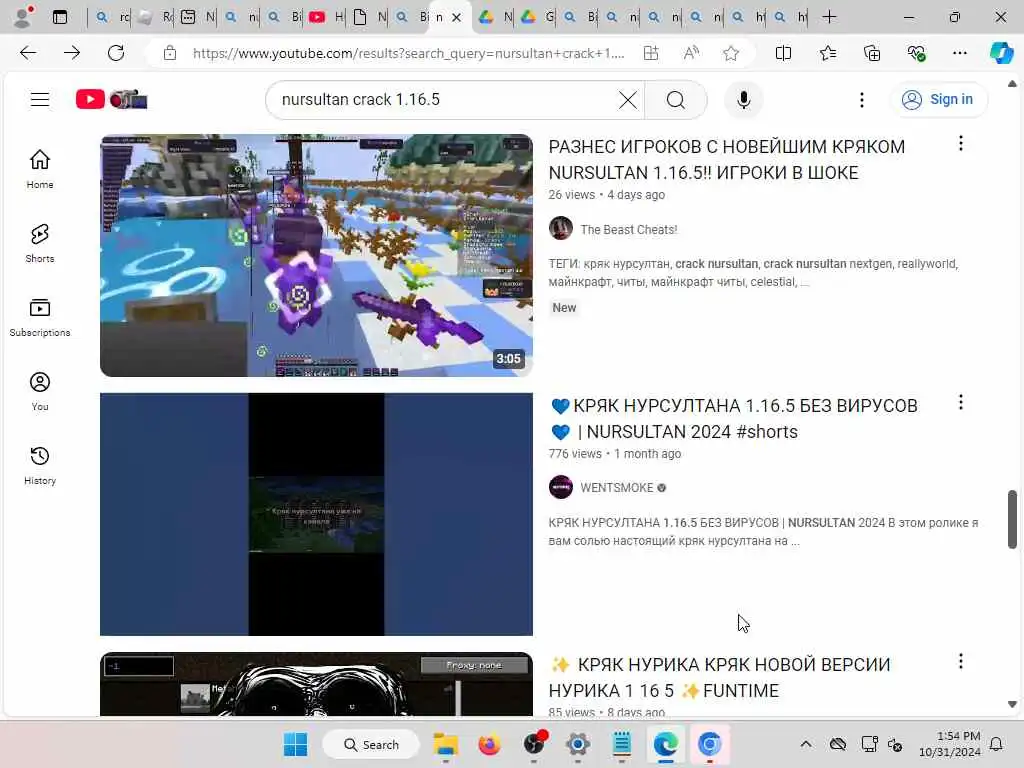Go to Home in sidebar
The image size is (1024, 768).
point(40,168)
